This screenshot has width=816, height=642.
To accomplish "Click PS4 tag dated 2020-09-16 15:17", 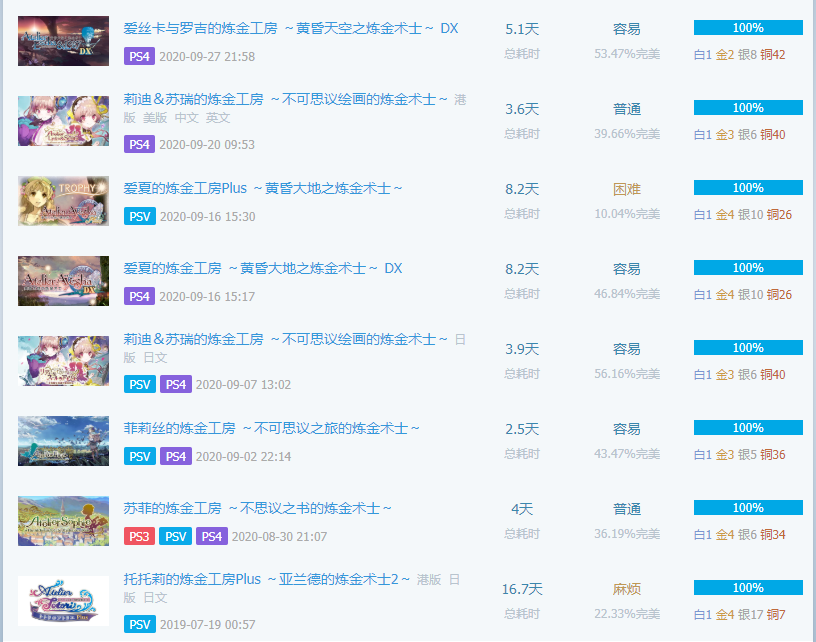I will pos(139,297).
